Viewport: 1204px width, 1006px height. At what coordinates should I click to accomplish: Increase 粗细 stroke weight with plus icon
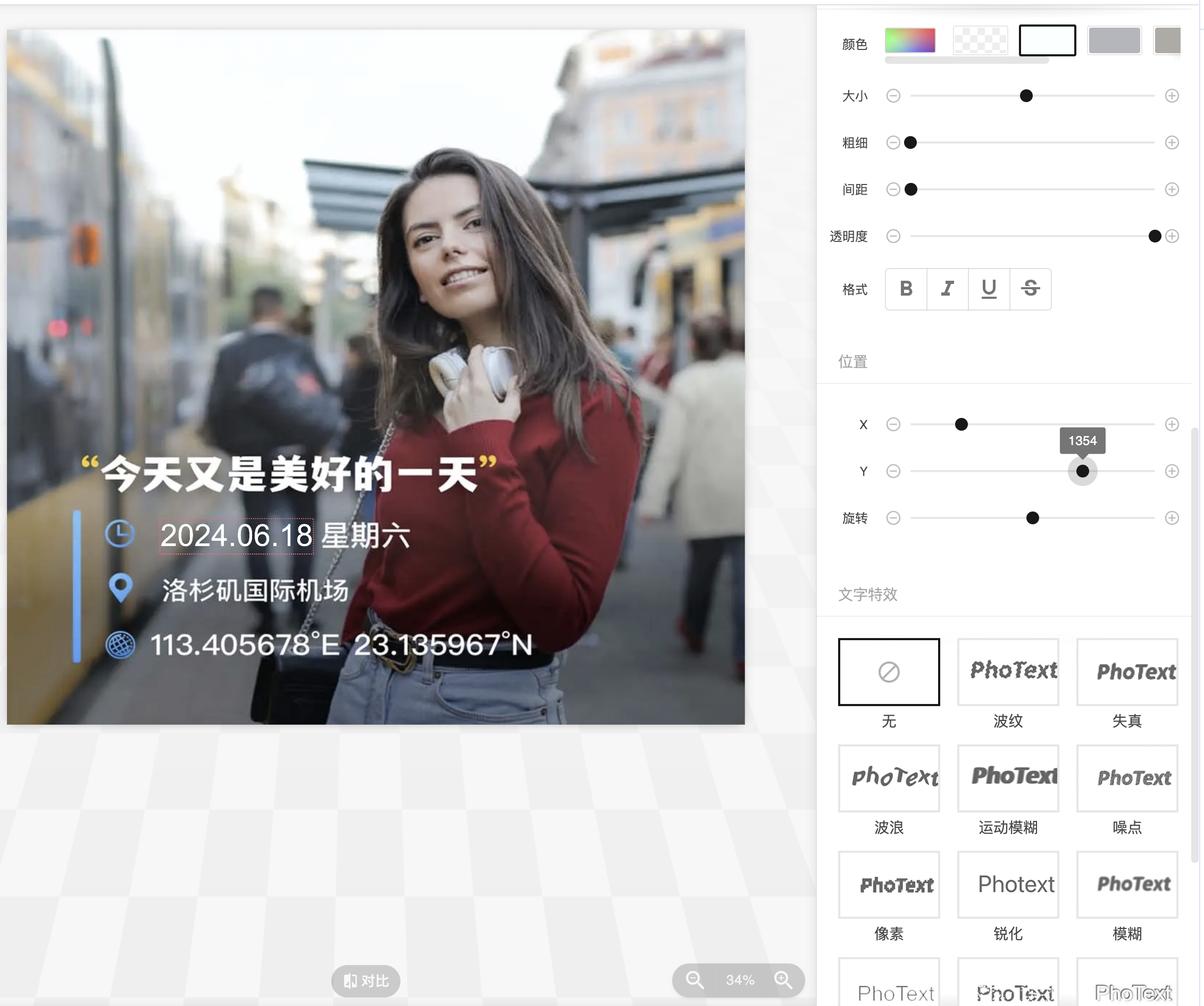(1172, 142)
